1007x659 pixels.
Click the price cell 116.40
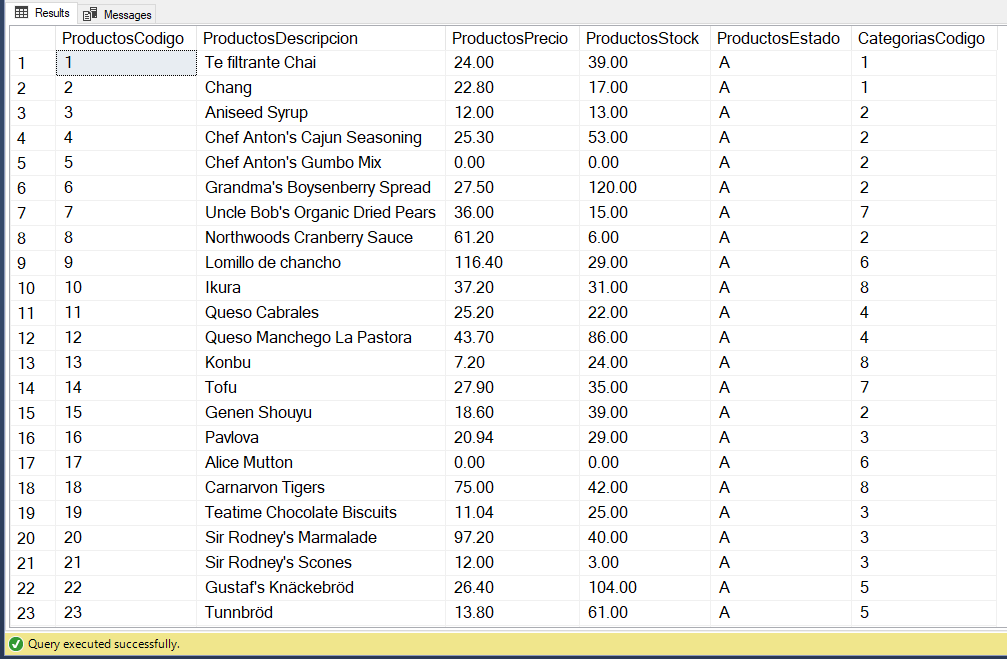(512, 263)
